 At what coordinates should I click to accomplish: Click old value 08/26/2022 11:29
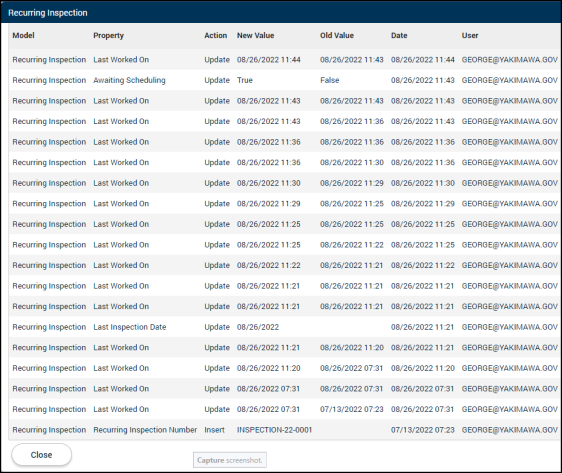coord(352,183)
